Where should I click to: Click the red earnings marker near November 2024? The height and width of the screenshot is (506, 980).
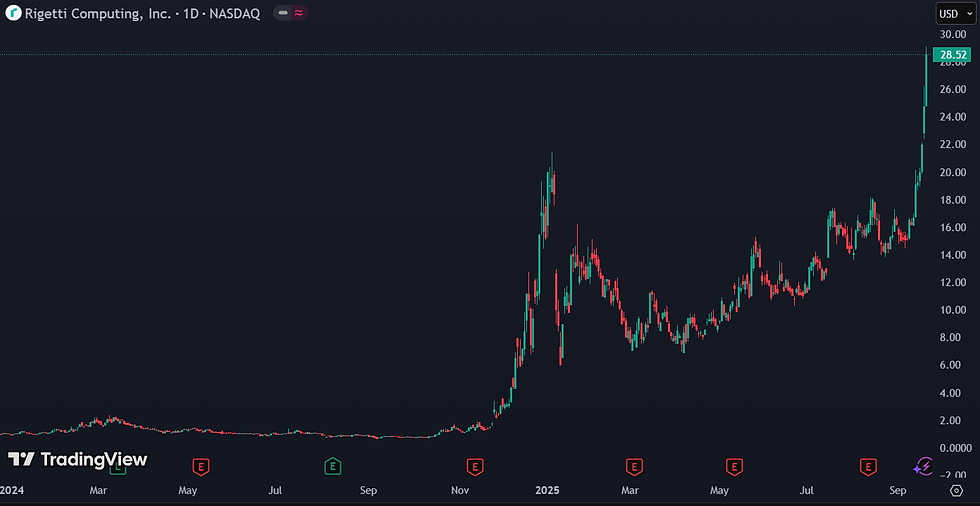476,466
